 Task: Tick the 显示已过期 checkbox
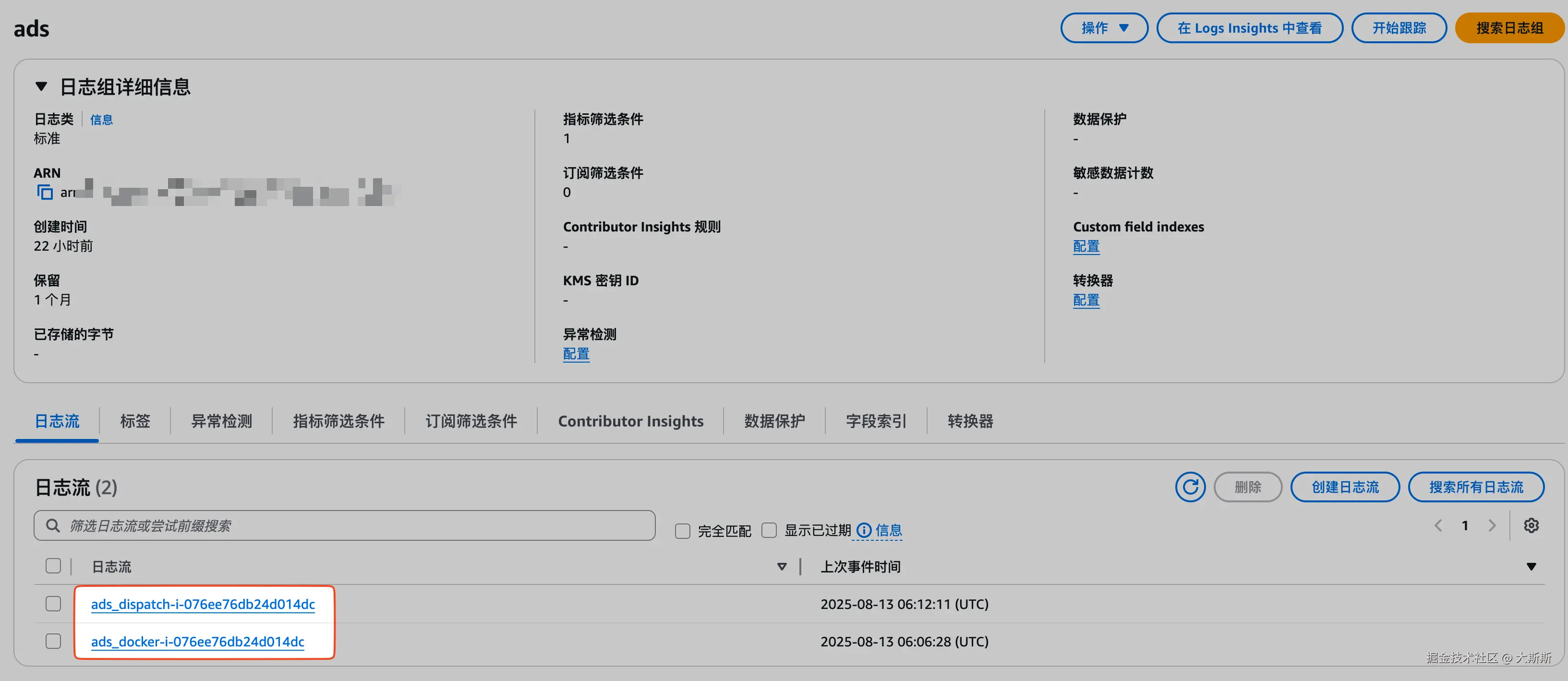[769, 531]
